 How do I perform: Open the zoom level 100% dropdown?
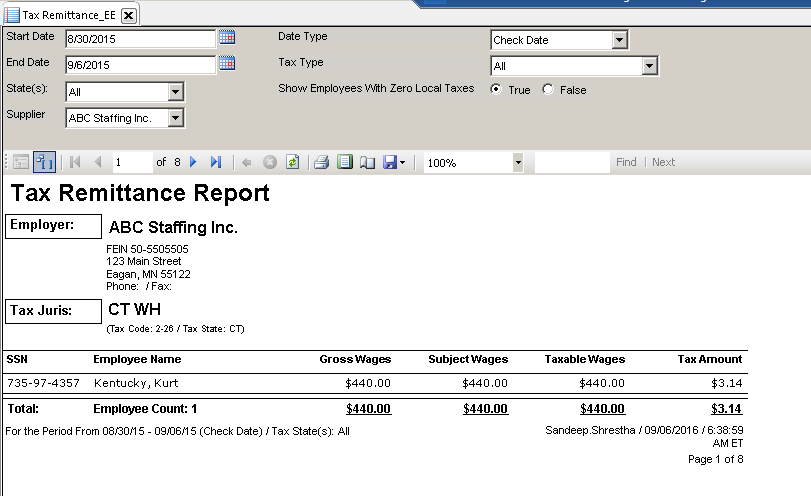[518, 163]
